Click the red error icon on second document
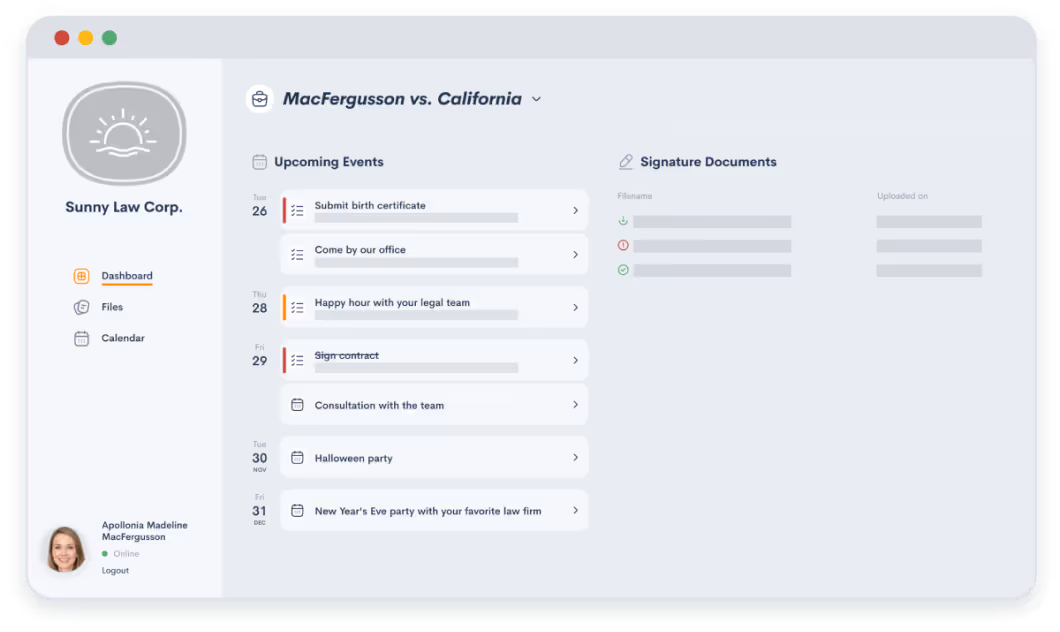 click(622, 245)
